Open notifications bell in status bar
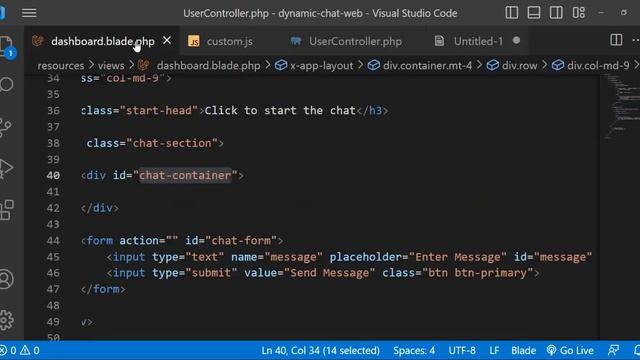Screen dimensions: 640x360 [x=637, y=350]
